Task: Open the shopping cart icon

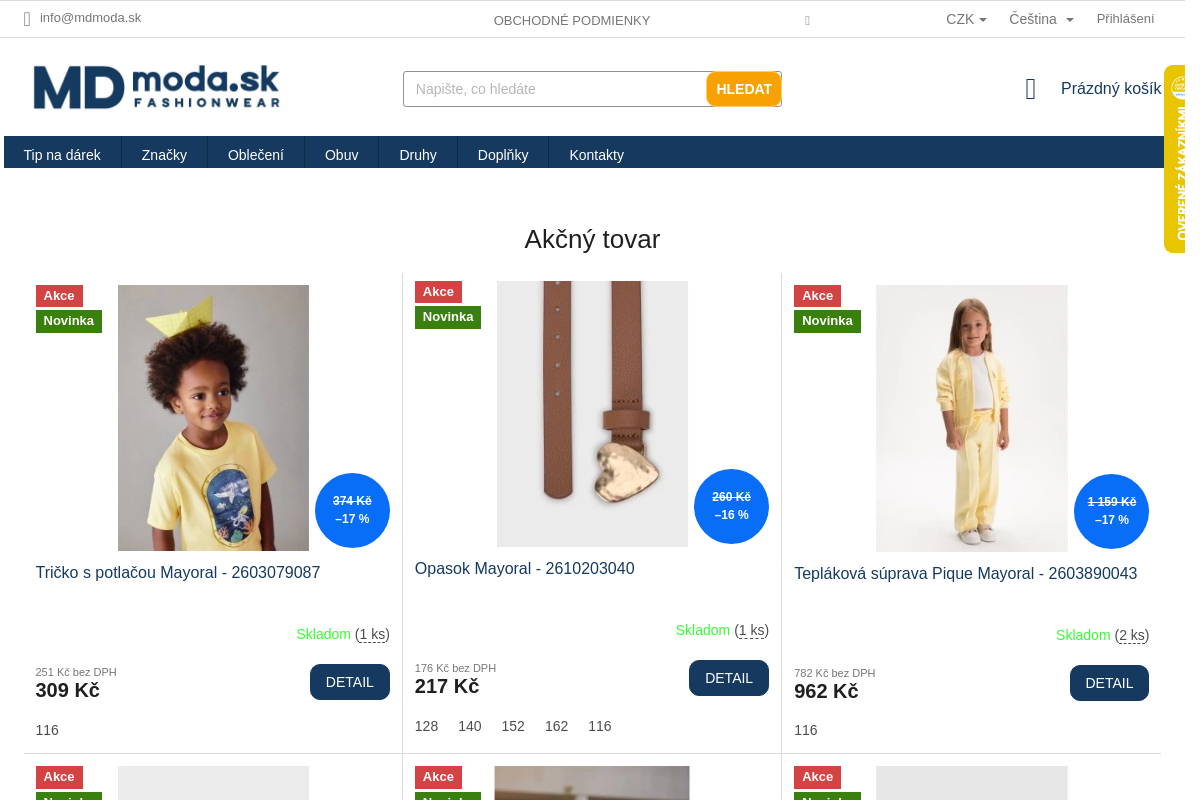Action: point(1031,89)
